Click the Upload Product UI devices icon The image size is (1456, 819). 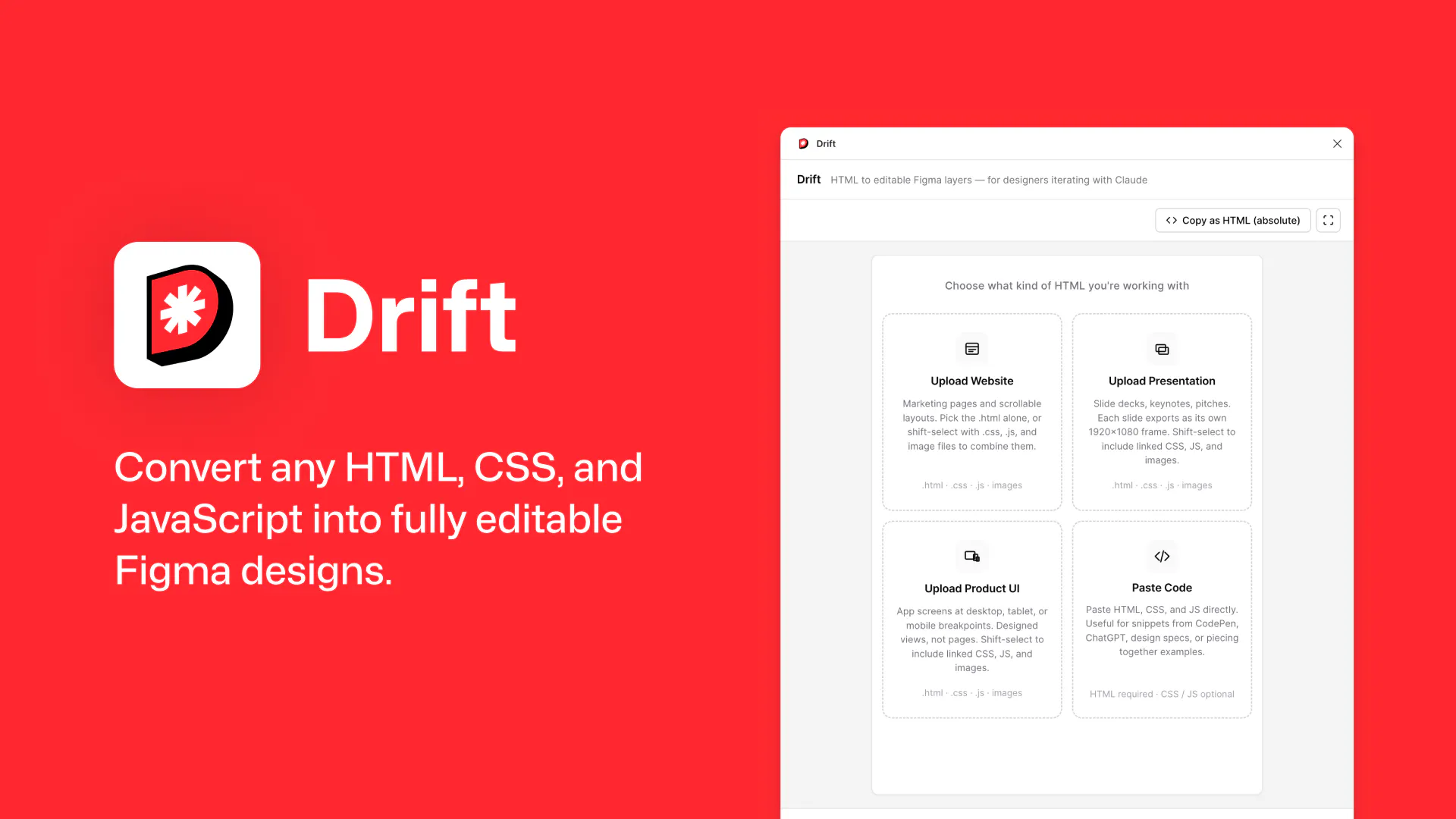(971, 556)
